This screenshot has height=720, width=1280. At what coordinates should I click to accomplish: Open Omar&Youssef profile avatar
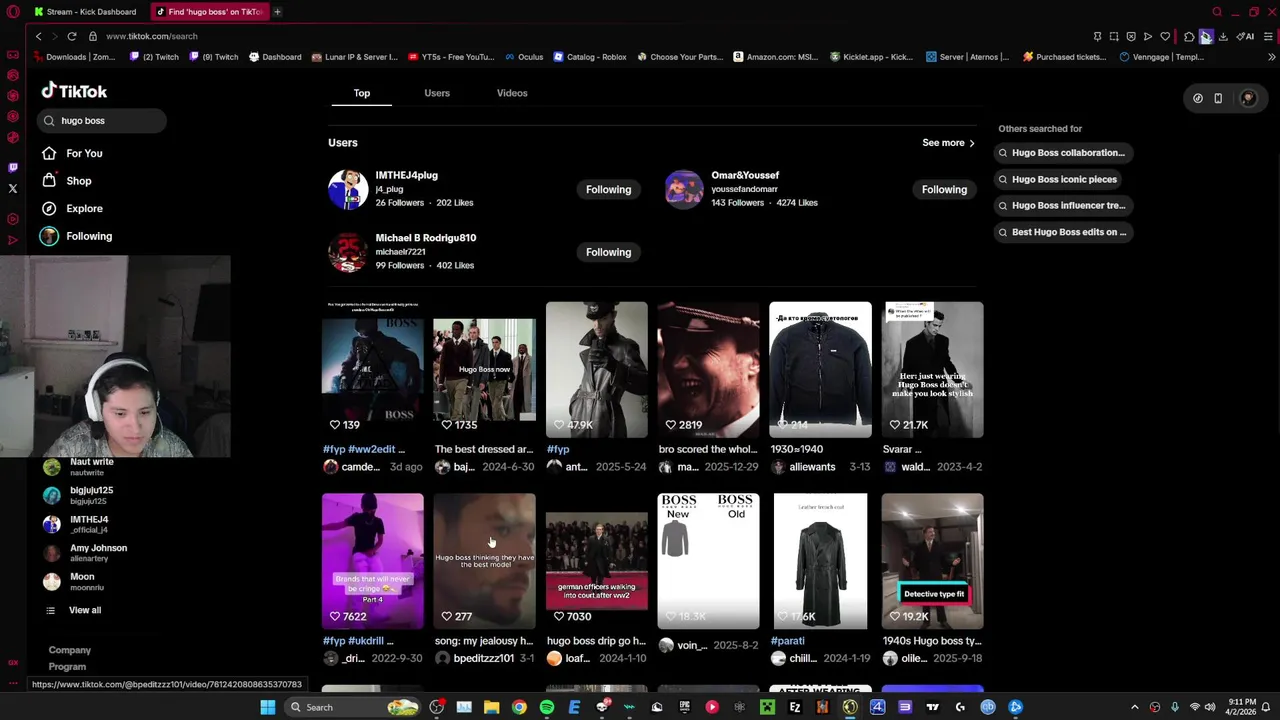click(x=684, y=189)
